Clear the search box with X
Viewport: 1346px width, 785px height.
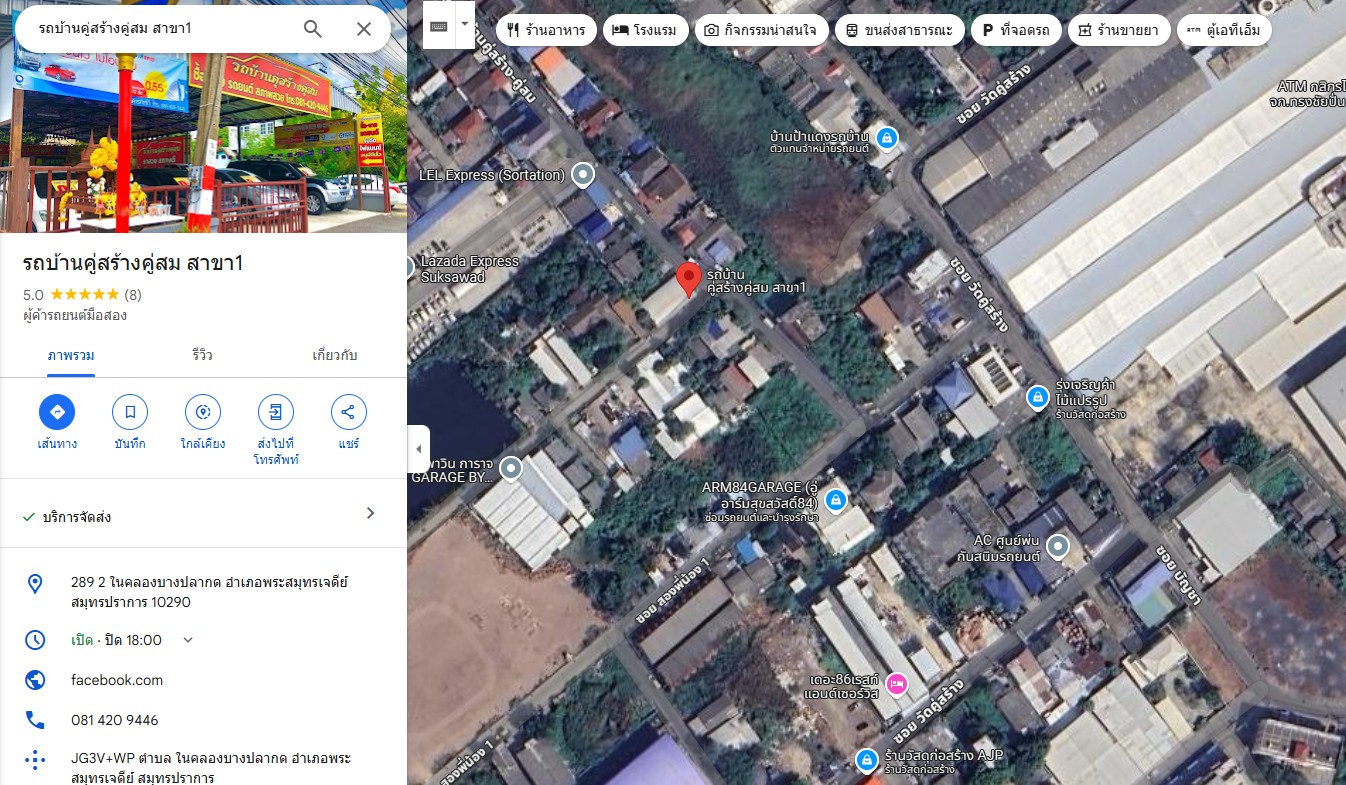364,29
